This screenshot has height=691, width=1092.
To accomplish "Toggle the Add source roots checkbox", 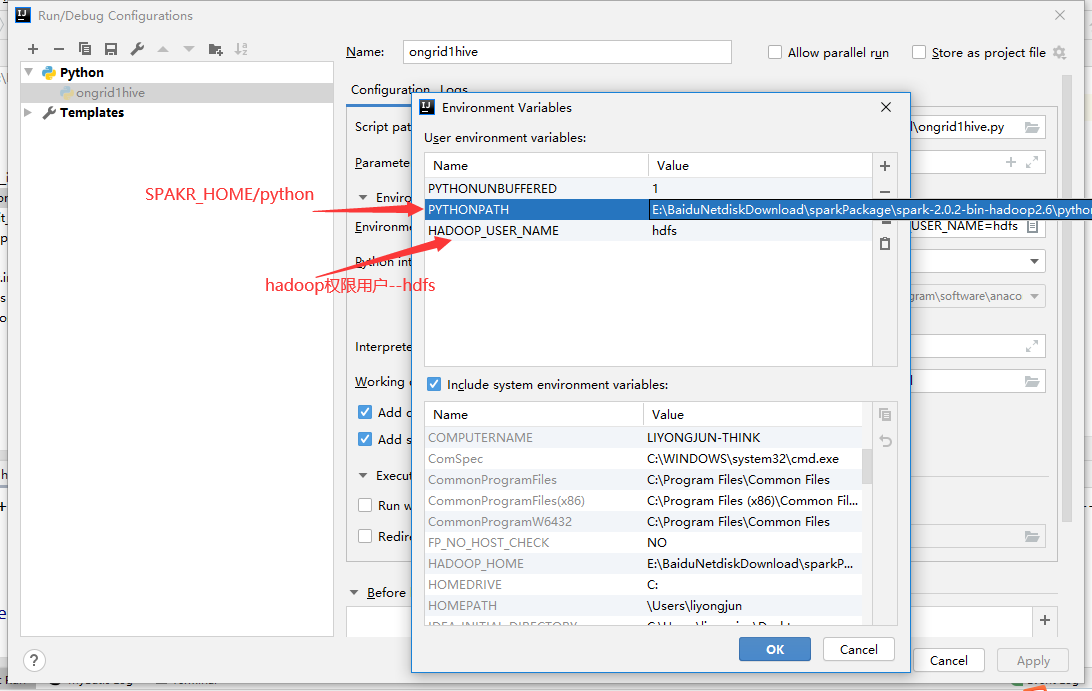I will (x=365, y=439).
